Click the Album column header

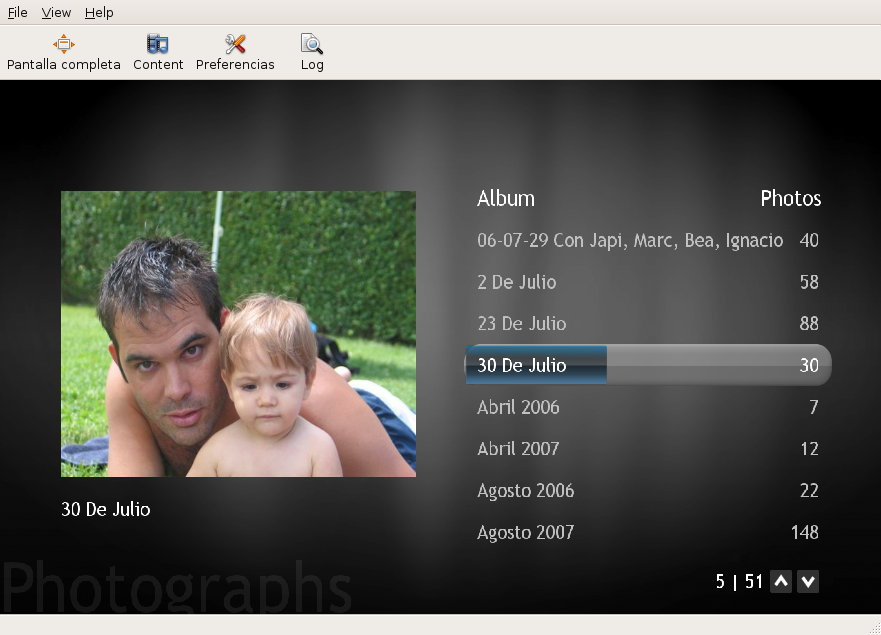click(506, 199)
